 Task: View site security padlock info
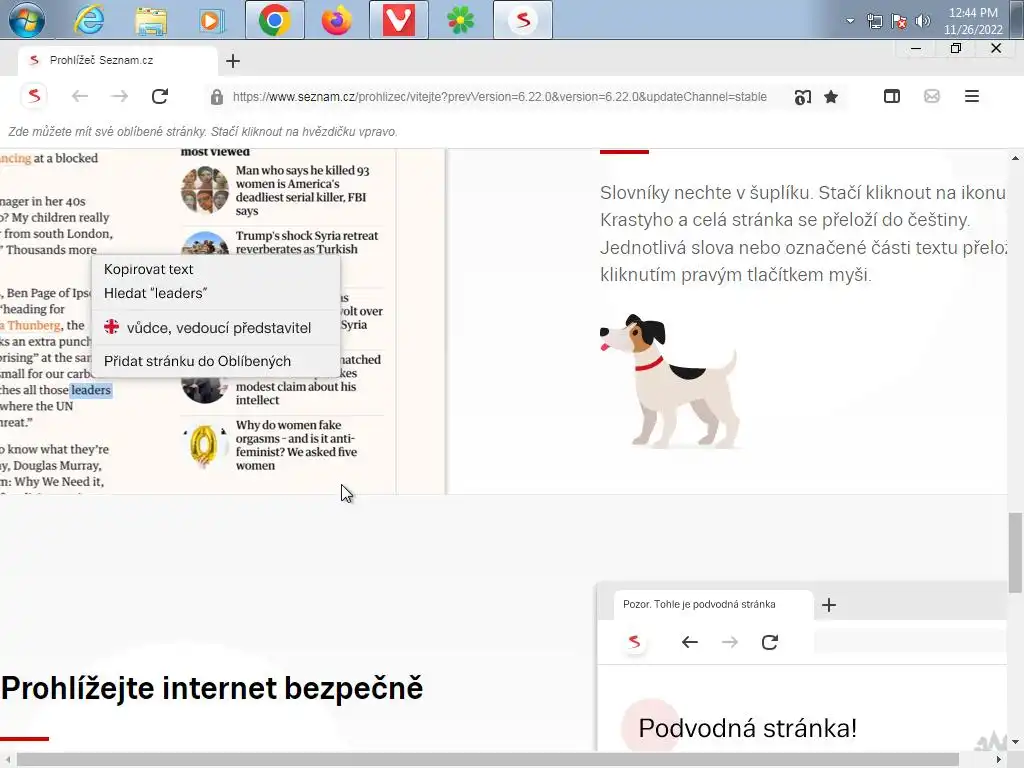tap(217, 97)
